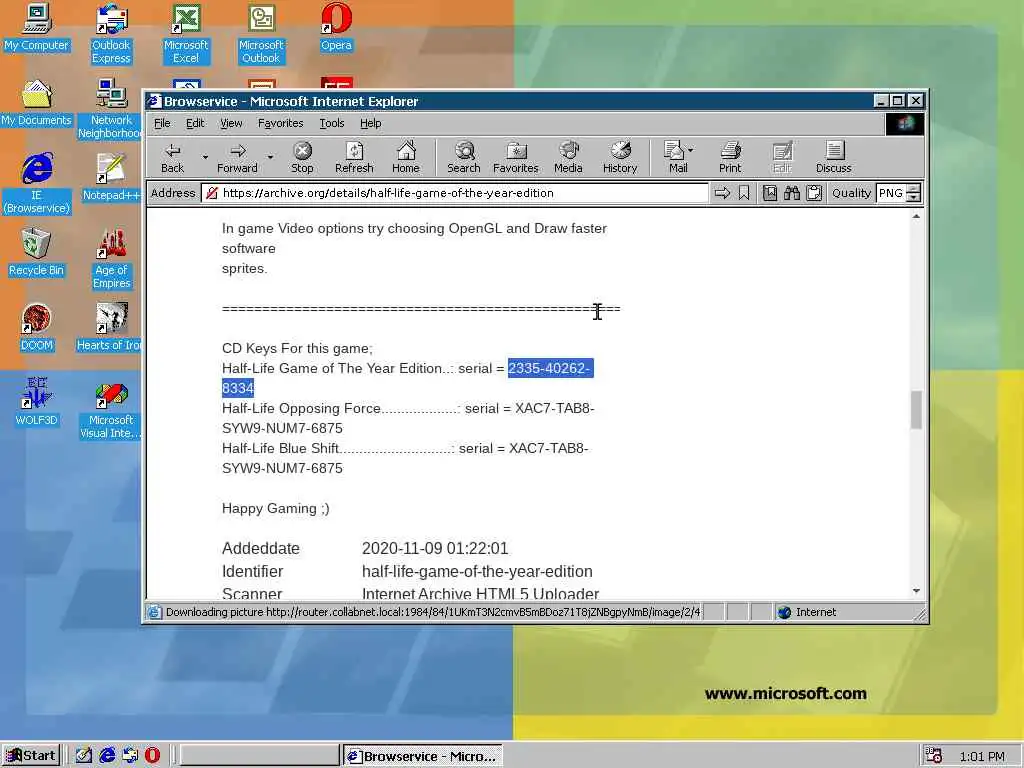Viewport: 1024px width, 768px height.
Task: Click the system tray scheduler icon
Action: pyautogui.click(x=933, y=756)
